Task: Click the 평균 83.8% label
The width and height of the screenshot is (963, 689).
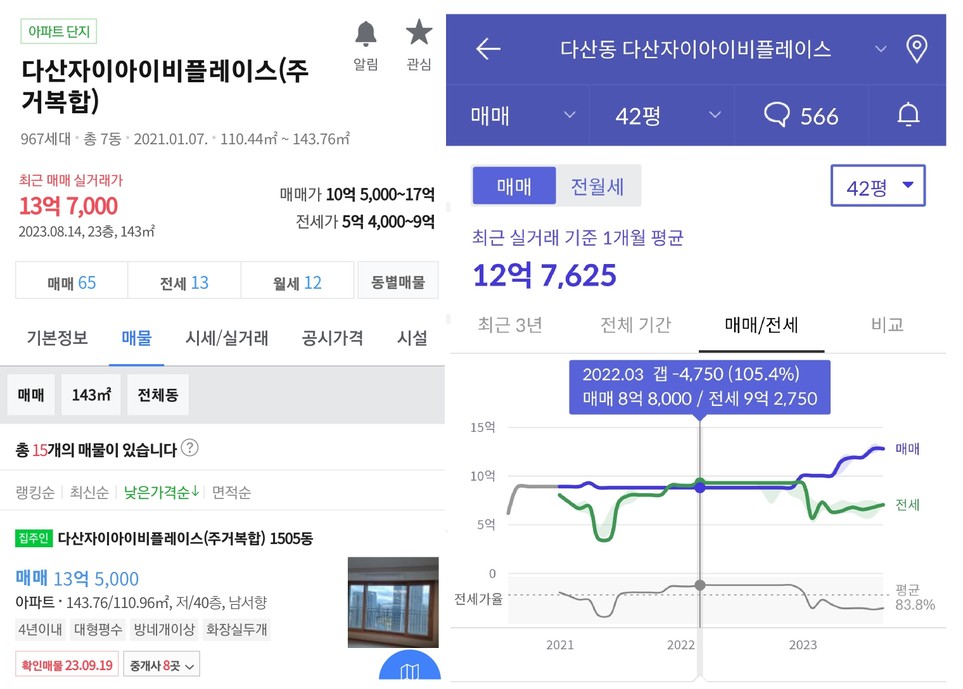Action: tap(914, 598)
